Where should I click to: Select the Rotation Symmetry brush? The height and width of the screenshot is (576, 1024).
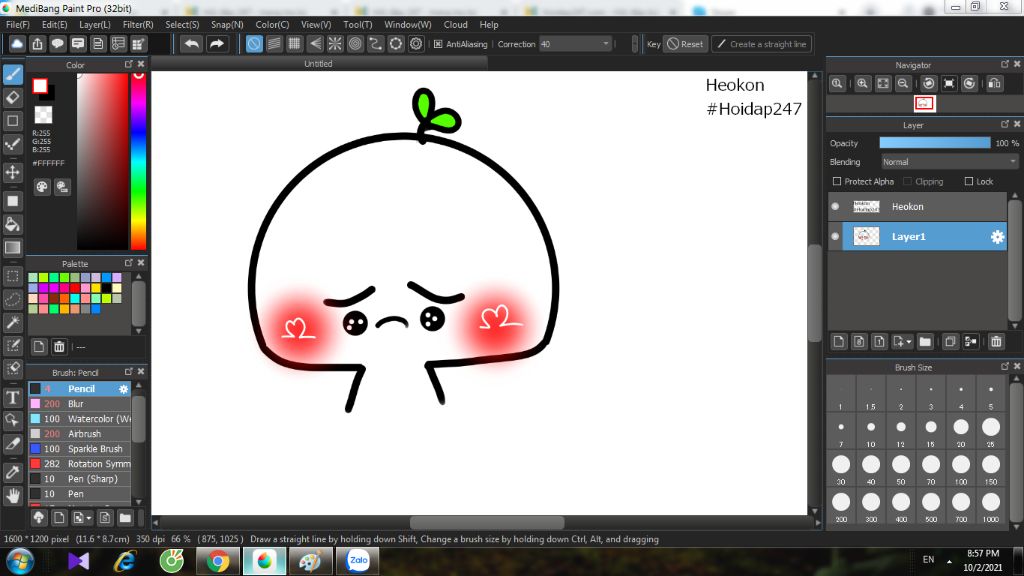(80, 464)
